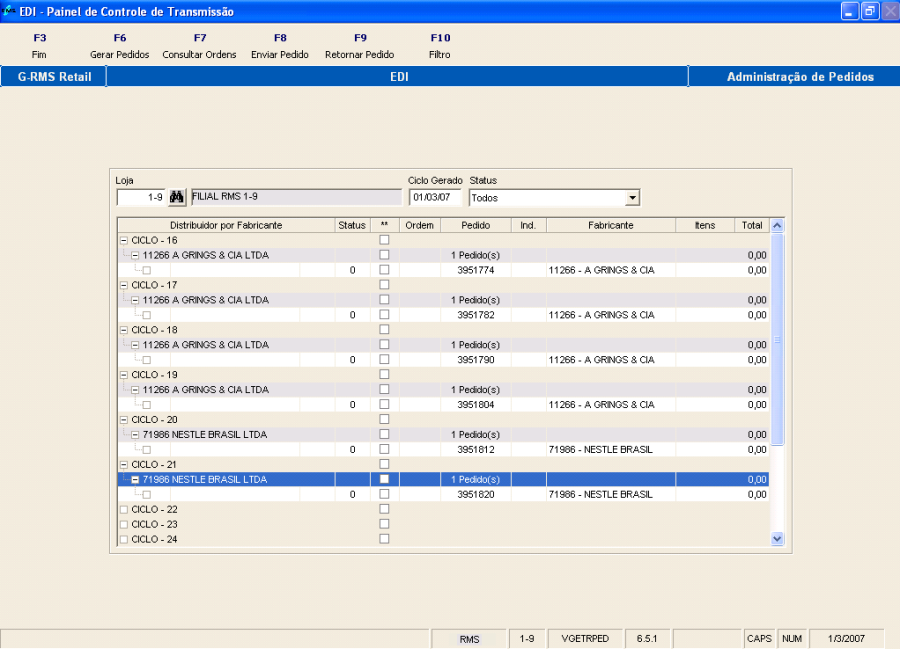Expand the CICLO - 22 tree node

click(x=124, y=510)
